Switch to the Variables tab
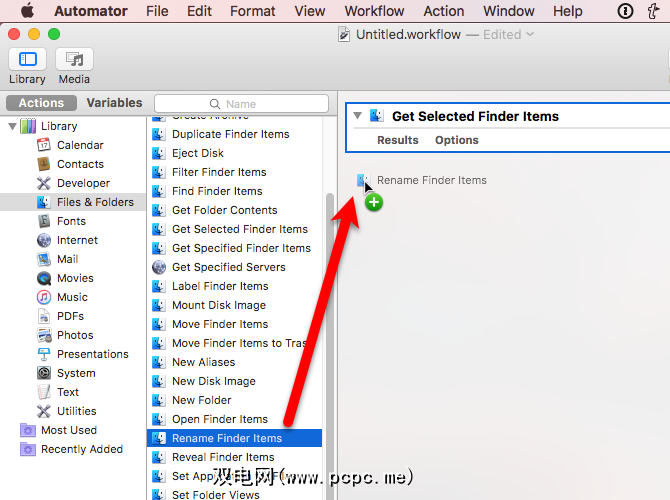Screen dimensions: 670x500 tap(115, 103)
